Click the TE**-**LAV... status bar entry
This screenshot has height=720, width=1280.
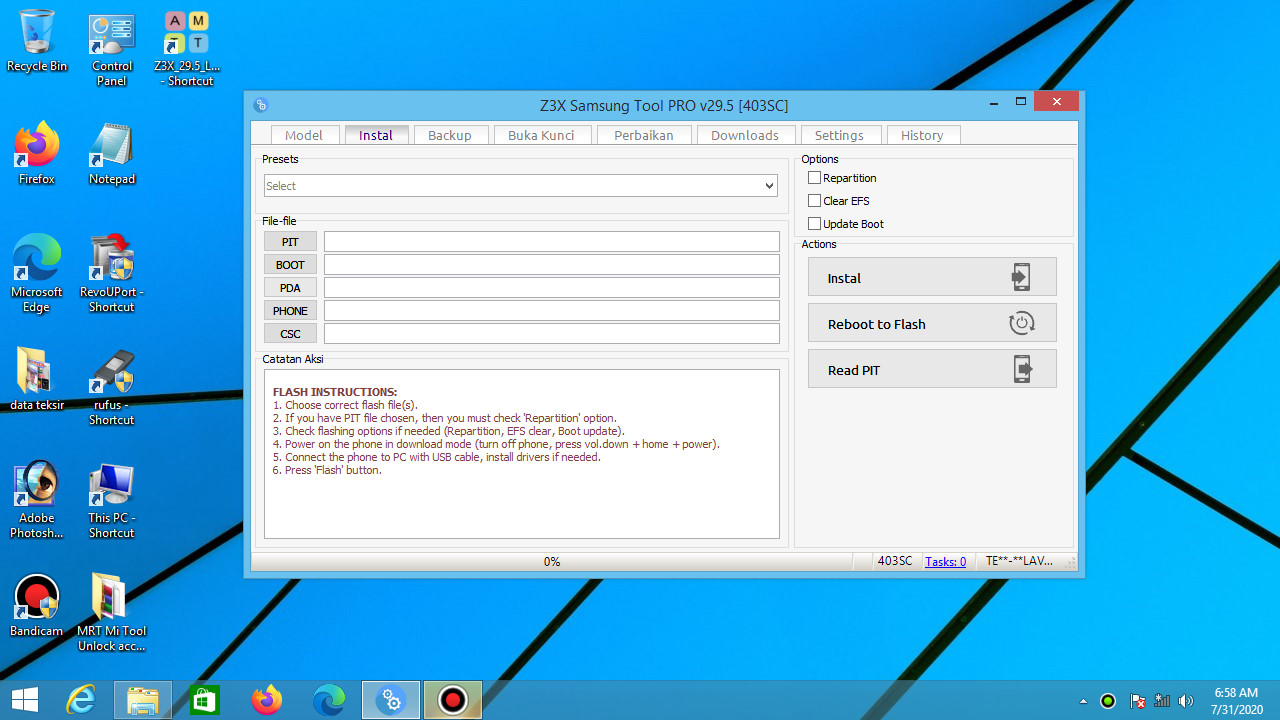(x=1019, y=561)
